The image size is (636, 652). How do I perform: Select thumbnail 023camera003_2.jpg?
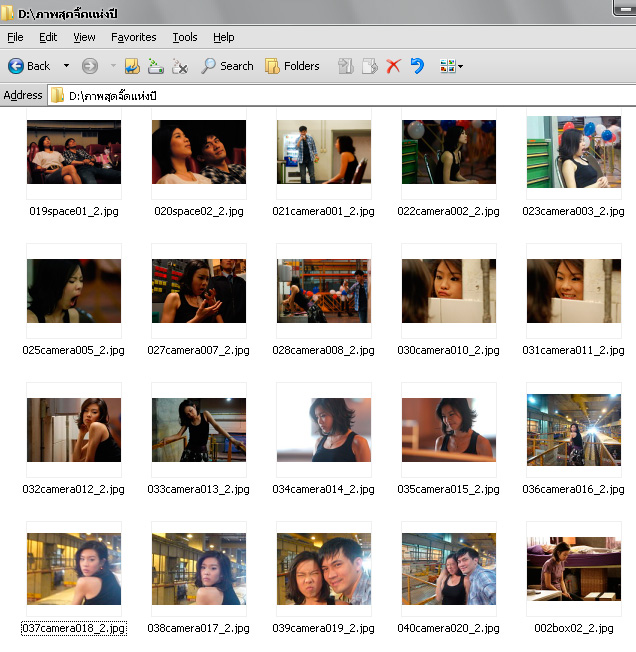tap(574, 152)
